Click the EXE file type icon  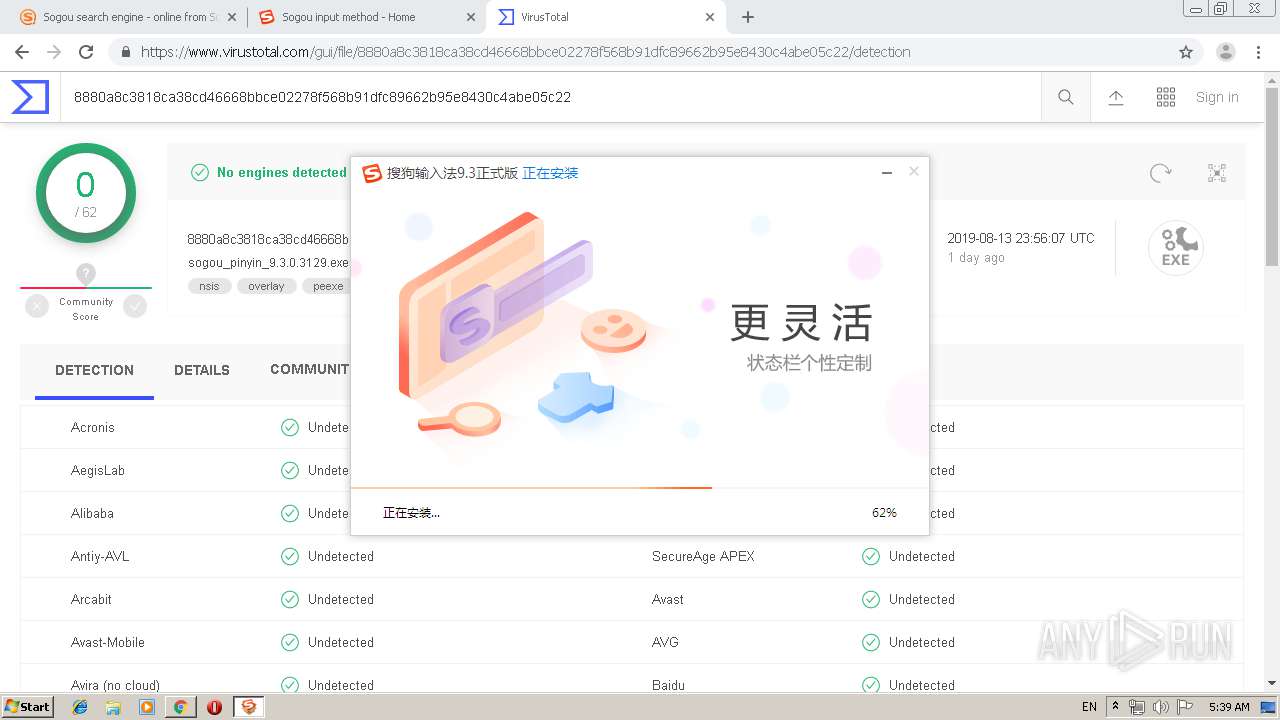pyautogui.click(x=1175, y=248)
